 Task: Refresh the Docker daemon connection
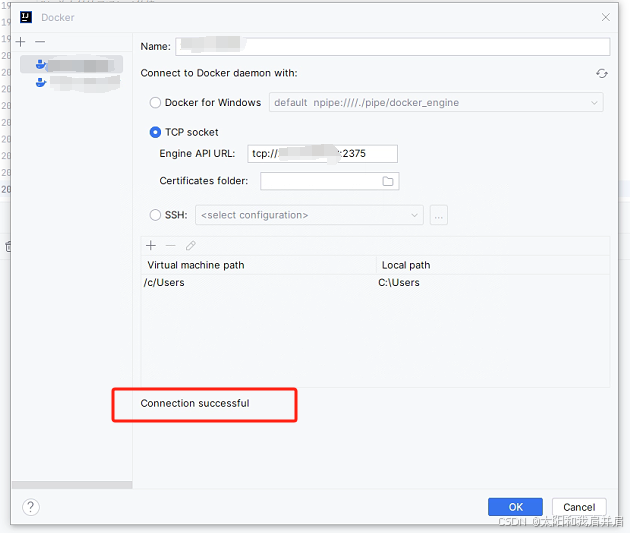601,74
